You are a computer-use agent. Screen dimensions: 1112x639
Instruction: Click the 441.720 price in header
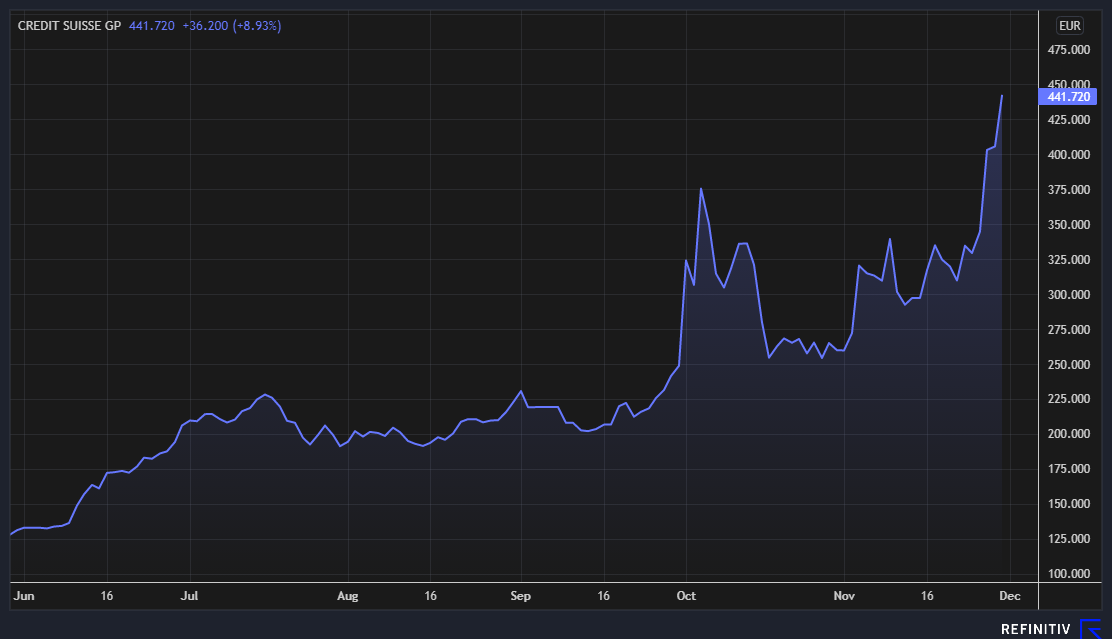[152, 26]
